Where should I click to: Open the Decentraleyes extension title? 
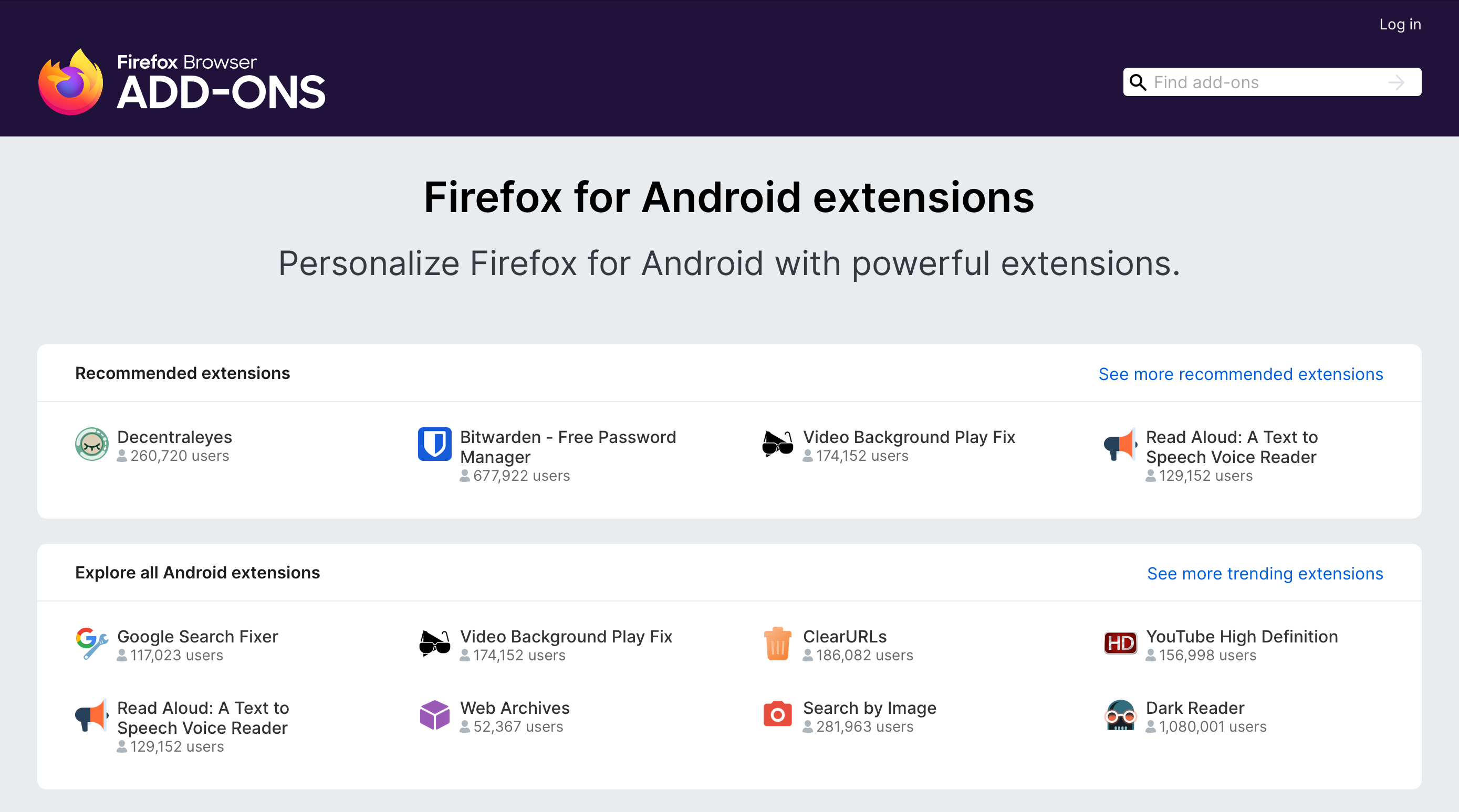[x=174, y=437]
